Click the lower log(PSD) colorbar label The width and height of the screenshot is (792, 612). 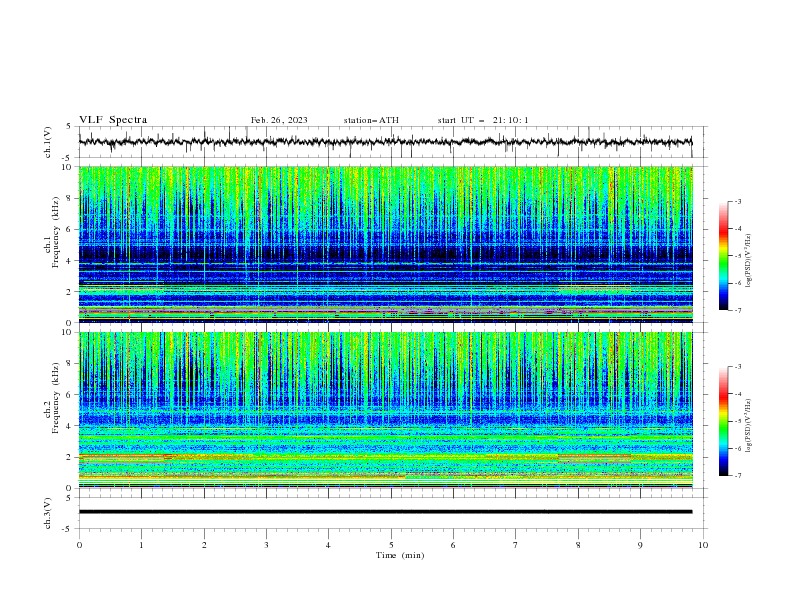tap(749, 426)
